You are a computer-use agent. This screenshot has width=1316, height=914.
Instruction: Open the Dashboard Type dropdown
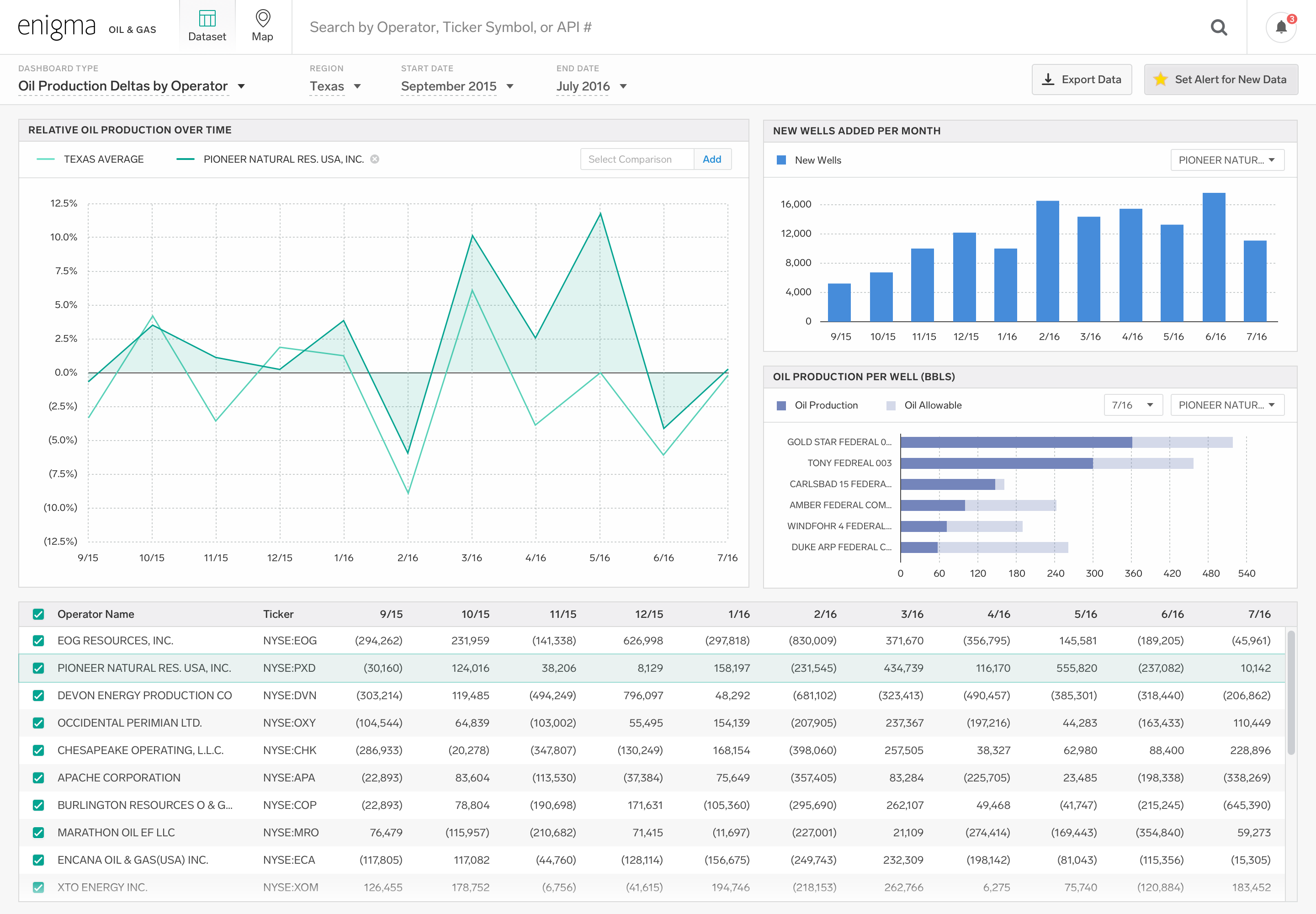click(132, 86)
